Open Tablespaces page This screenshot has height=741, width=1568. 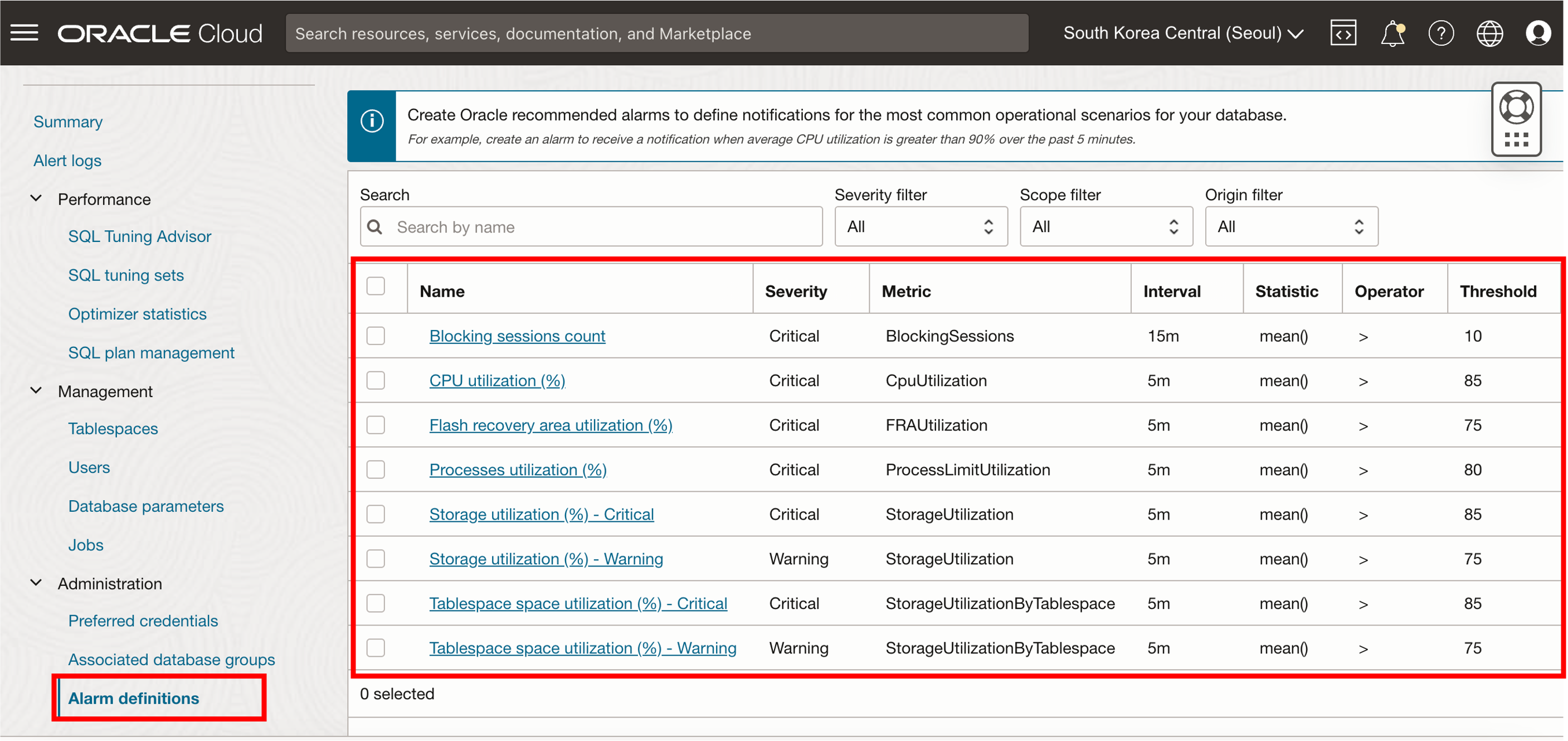point(113,429)
